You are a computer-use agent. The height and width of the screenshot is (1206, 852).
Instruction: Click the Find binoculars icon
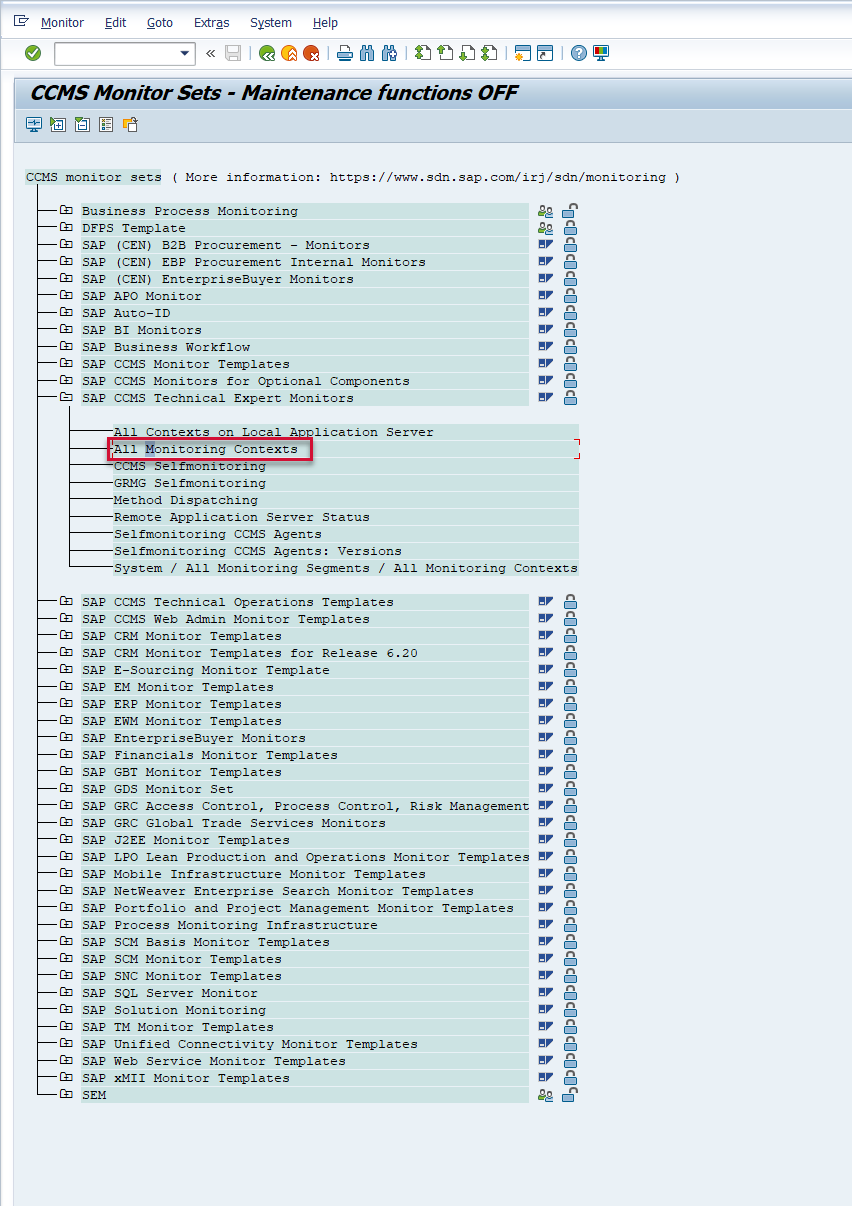pyautogui.click(x=367, y=53)
